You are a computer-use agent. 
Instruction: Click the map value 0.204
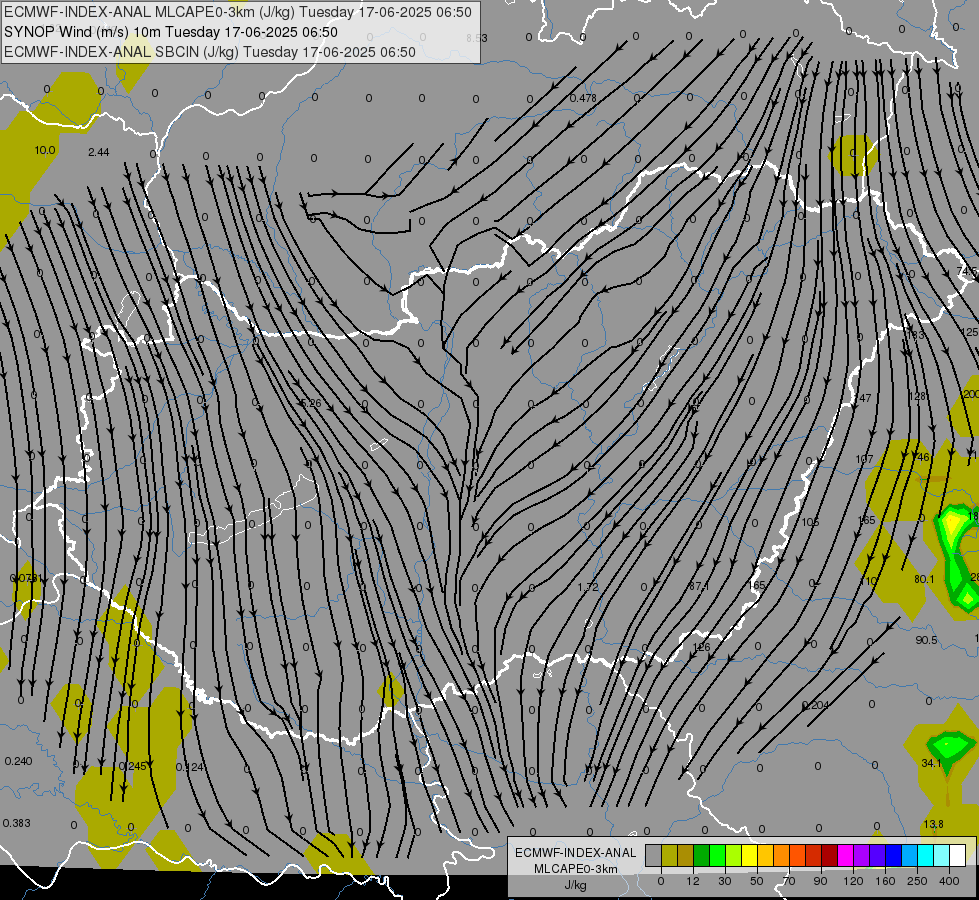[815, 705]
